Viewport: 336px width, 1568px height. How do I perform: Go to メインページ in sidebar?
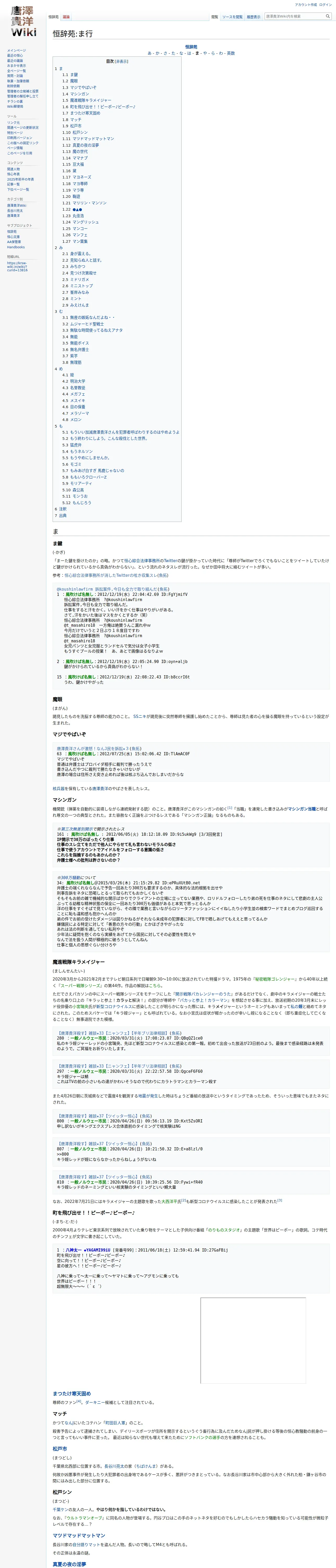(x=16, y=50)
